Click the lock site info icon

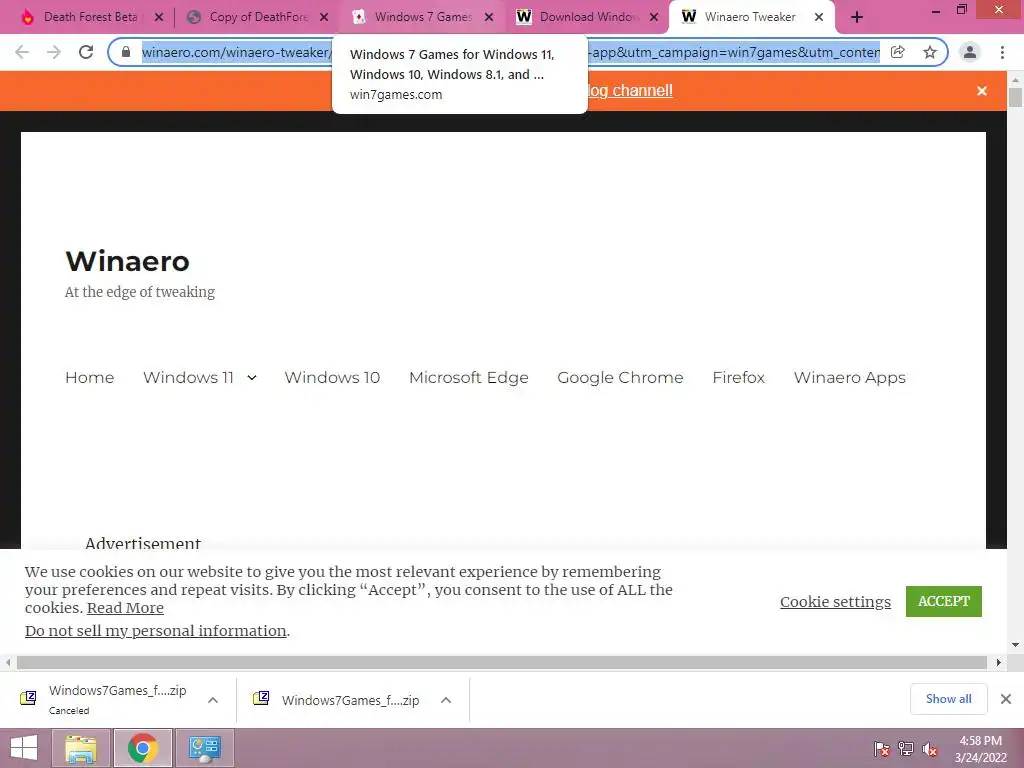pyautogui.click(x=126, y=52)
